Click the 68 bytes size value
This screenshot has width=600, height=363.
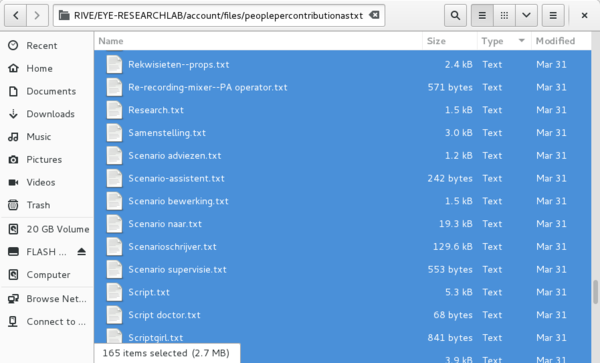coord(453,315)
